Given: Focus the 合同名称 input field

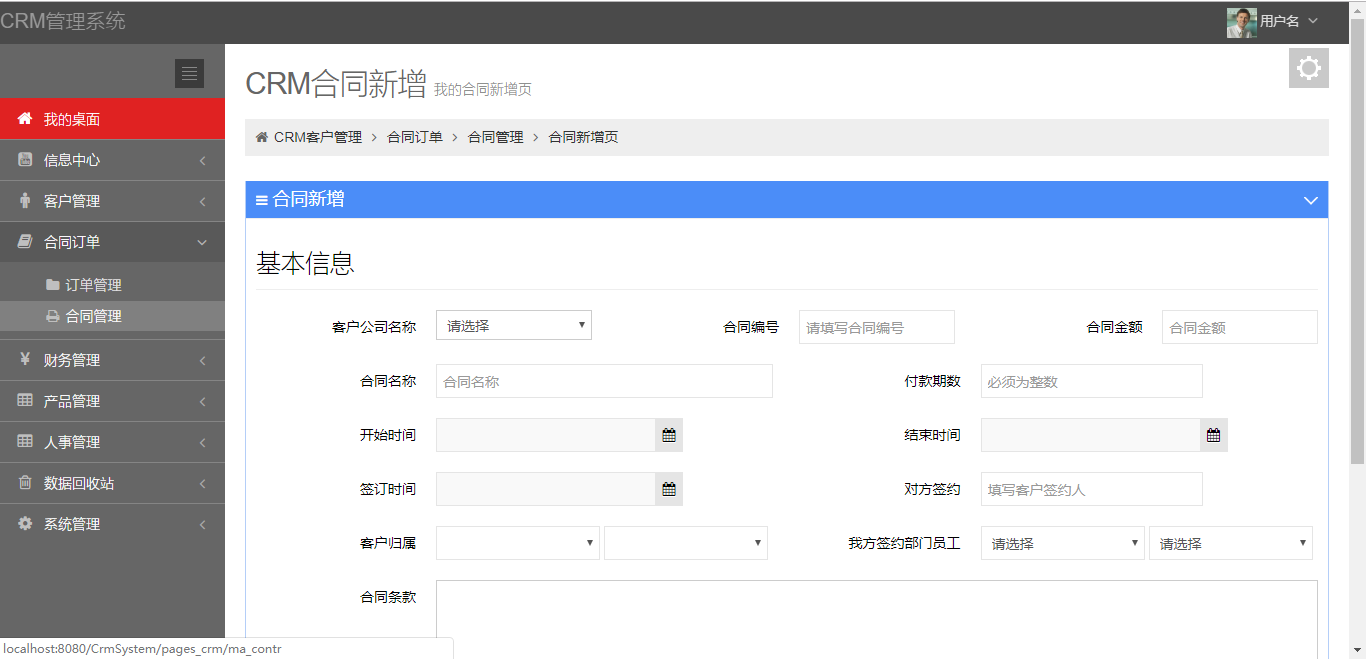Looking at the screenshot, I should coord(604,381).
